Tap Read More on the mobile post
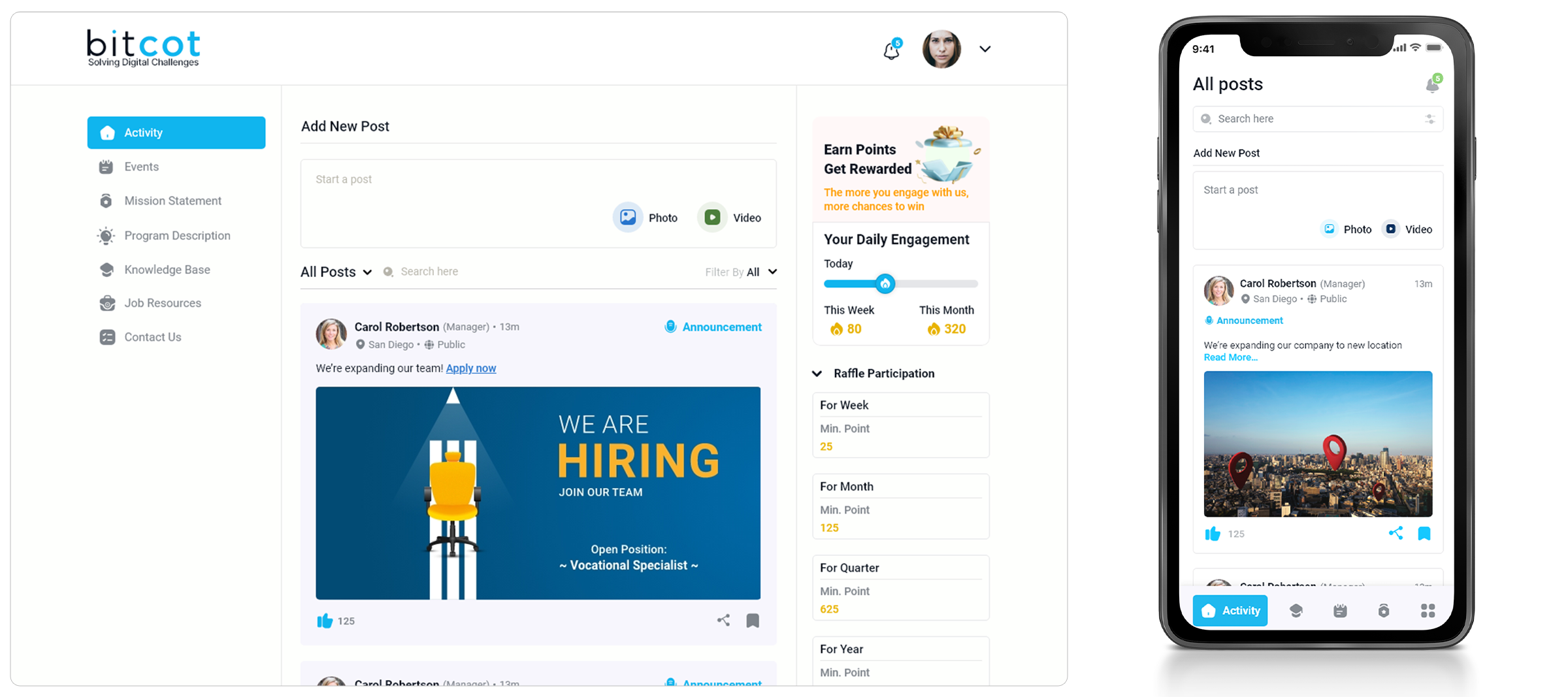Image resolution: width=1568 pixels, height=697 pixels. point(1230,357)
